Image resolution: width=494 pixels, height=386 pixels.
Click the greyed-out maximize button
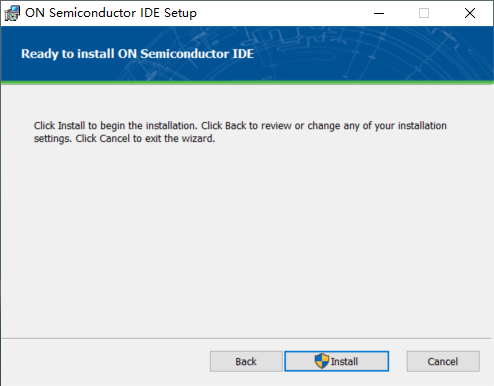(424, 13)
